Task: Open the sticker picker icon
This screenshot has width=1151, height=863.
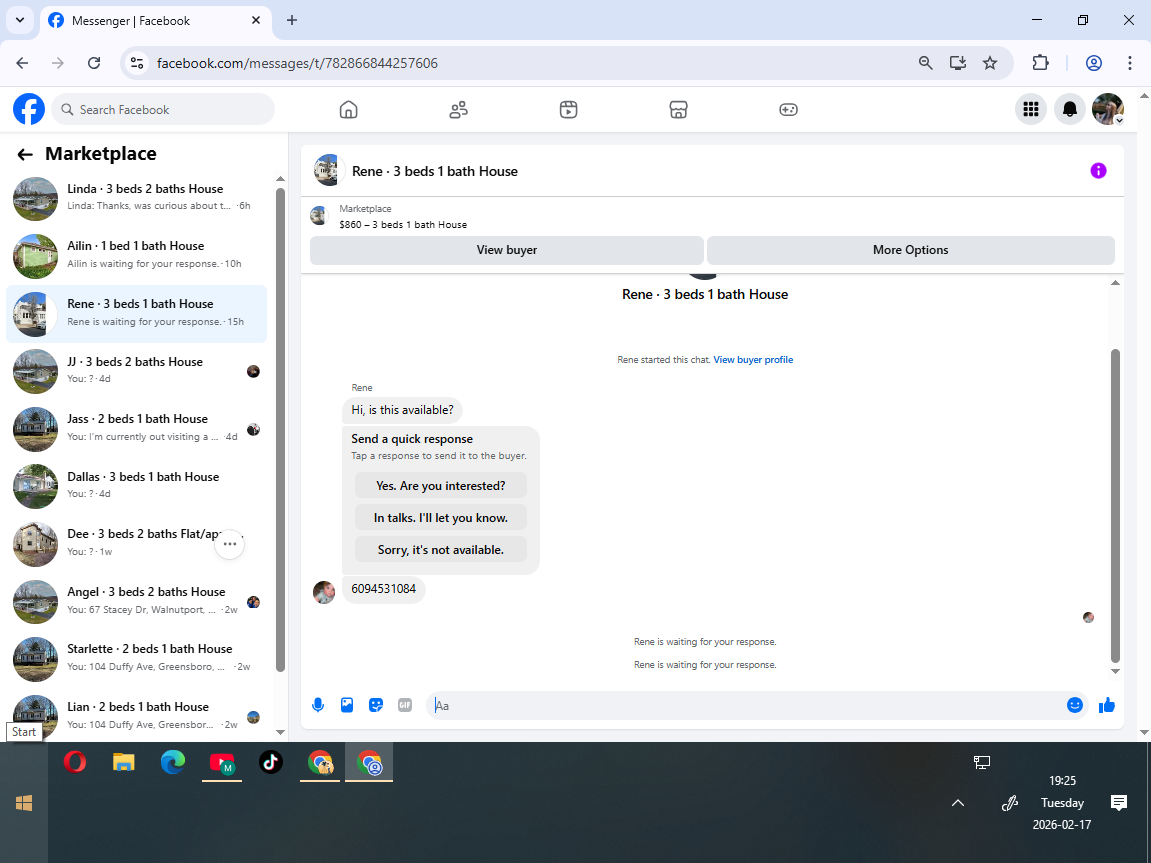Action: 376,705
